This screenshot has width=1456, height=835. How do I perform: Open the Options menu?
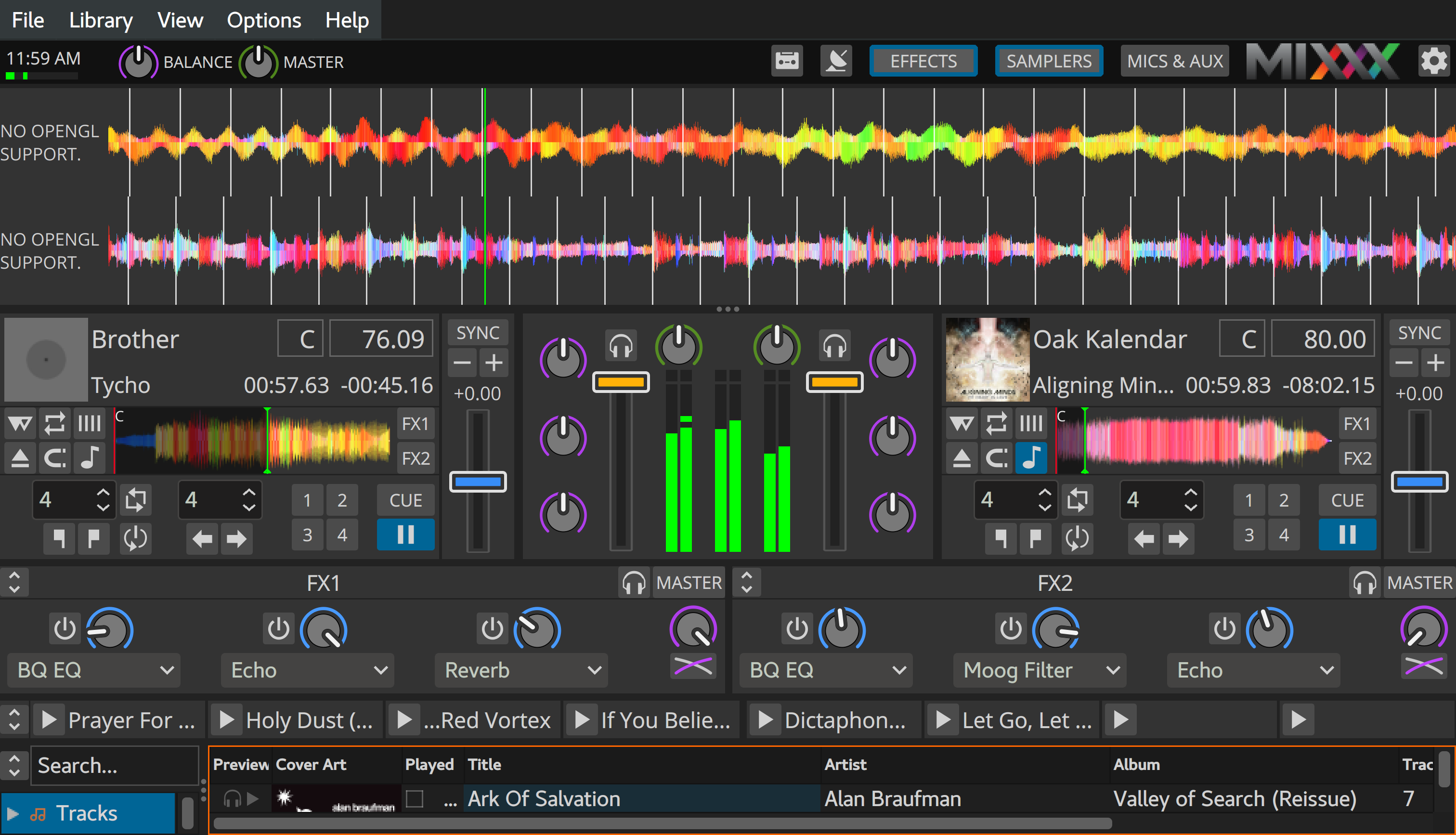pyautogui.click(x=264, y=20)
